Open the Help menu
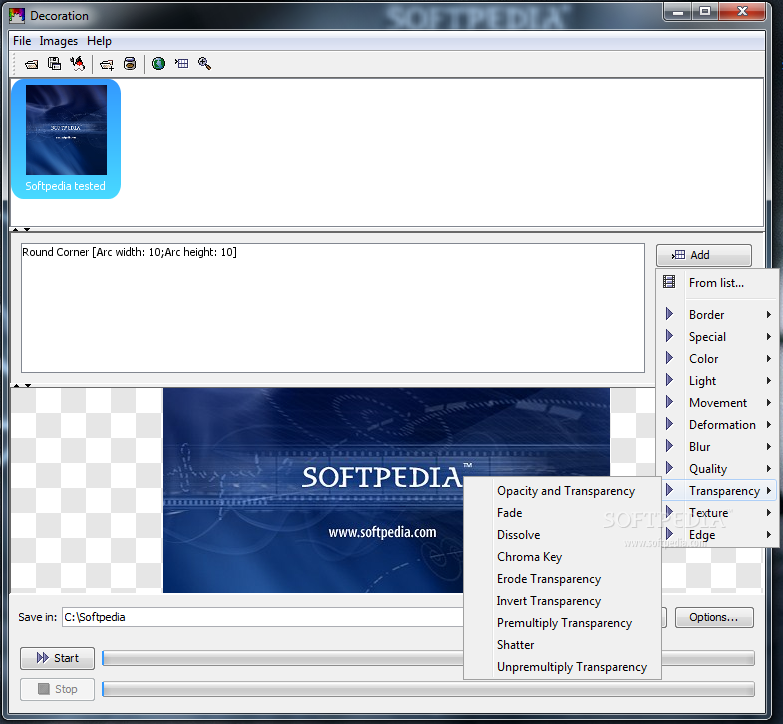 point(99,41)
